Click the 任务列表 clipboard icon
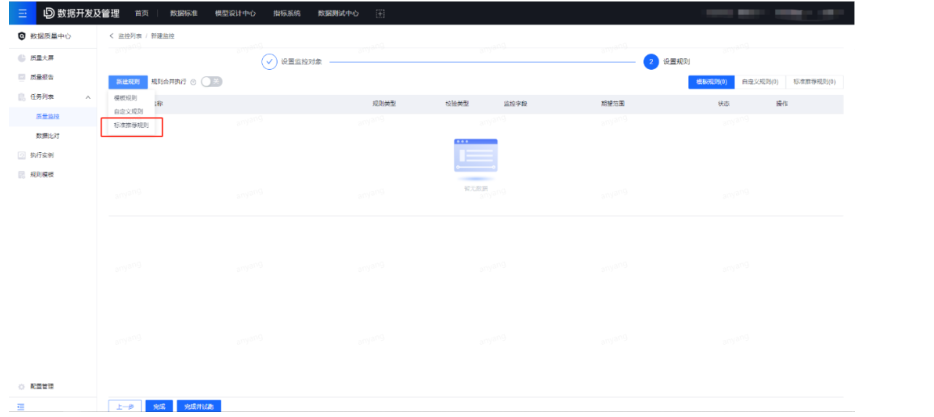This screenshot has height=417, width=934. click(x=22, y=97)
